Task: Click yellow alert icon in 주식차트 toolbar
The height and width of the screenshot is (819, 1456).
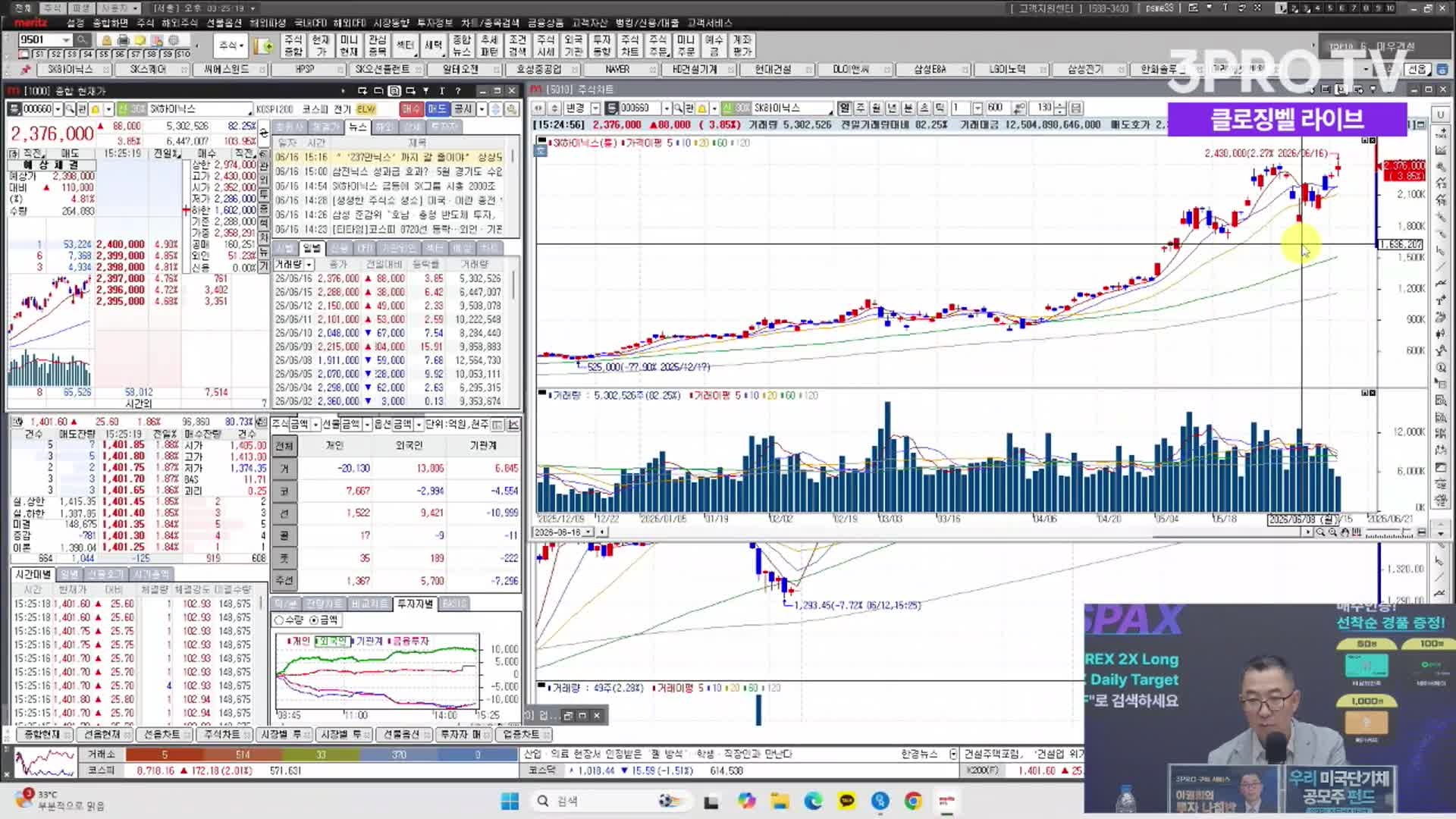Action: 702,108
